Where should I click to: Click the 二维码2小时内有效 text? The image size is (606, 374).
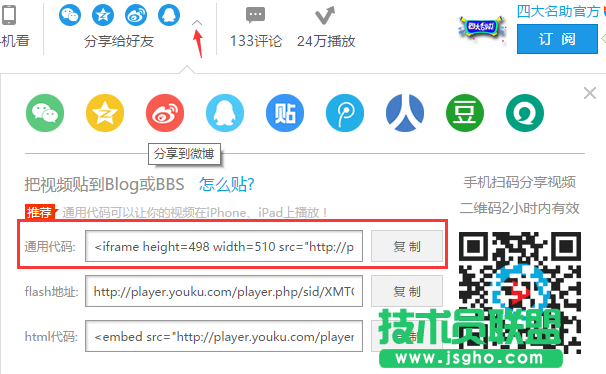tap(520, 208)
